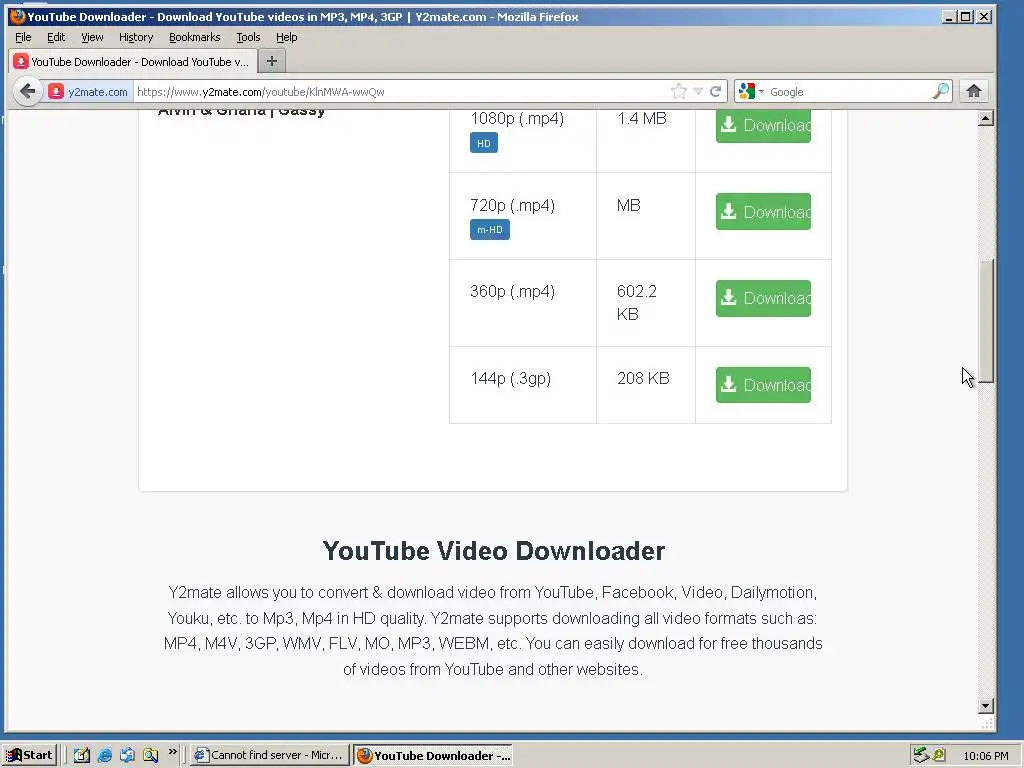Download the 360p mp4 video
Viewport: 1024px width, 768px height.
coord(763,298)
